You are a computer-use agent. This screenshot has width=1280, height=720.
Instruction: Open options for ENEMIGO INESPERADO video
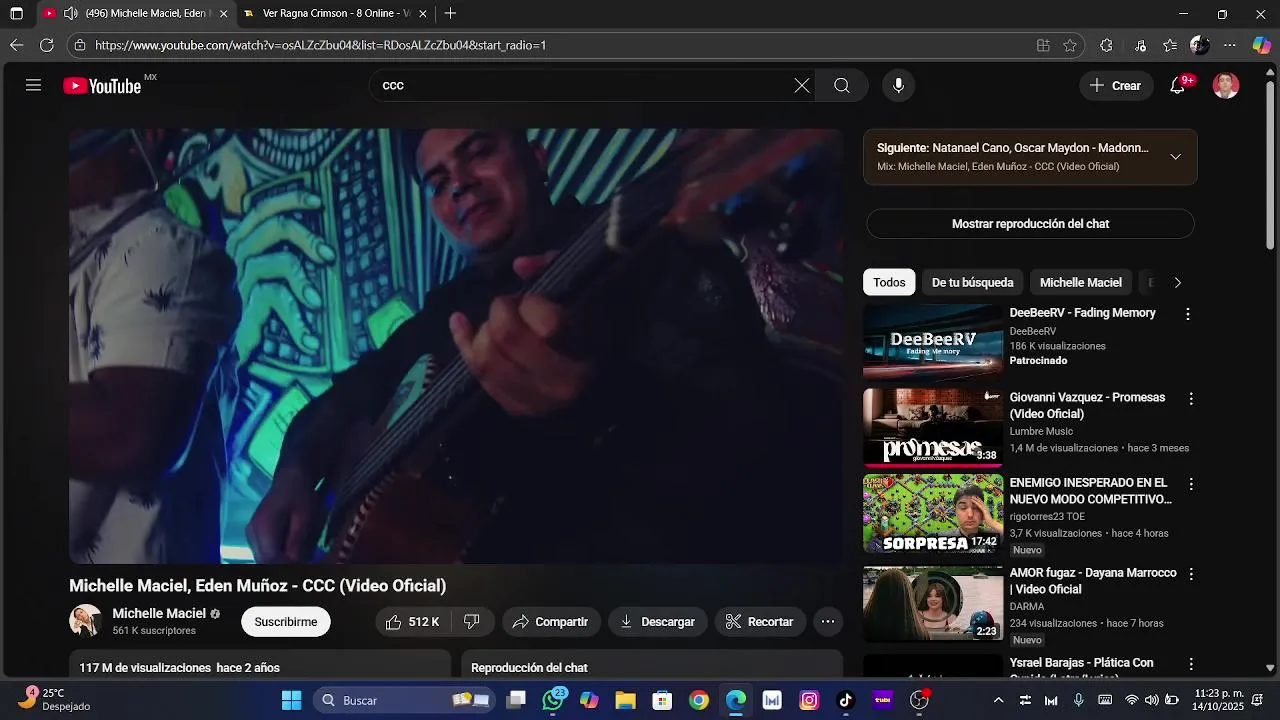[1191, 484]
